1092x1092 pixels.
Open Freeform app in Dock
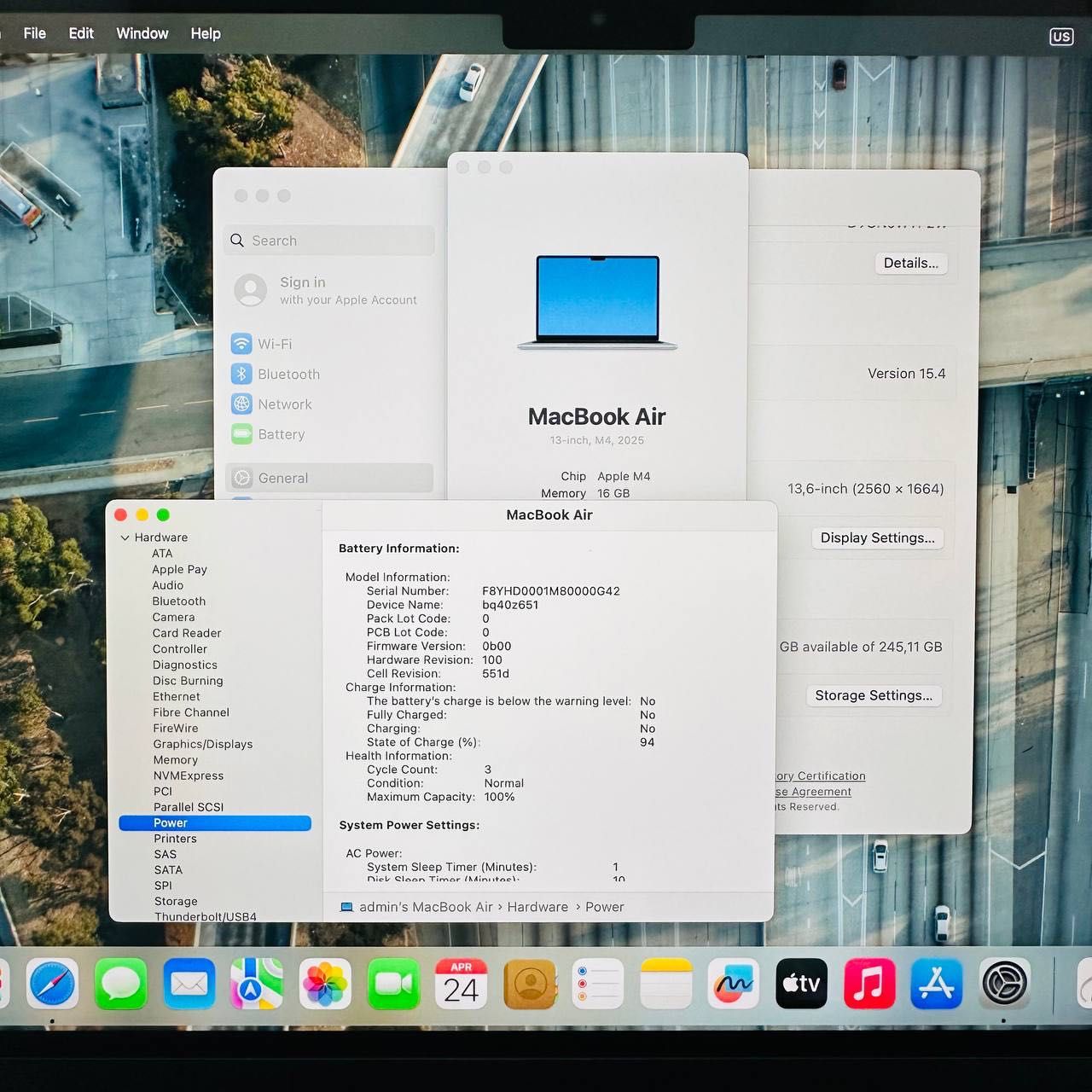734,984
